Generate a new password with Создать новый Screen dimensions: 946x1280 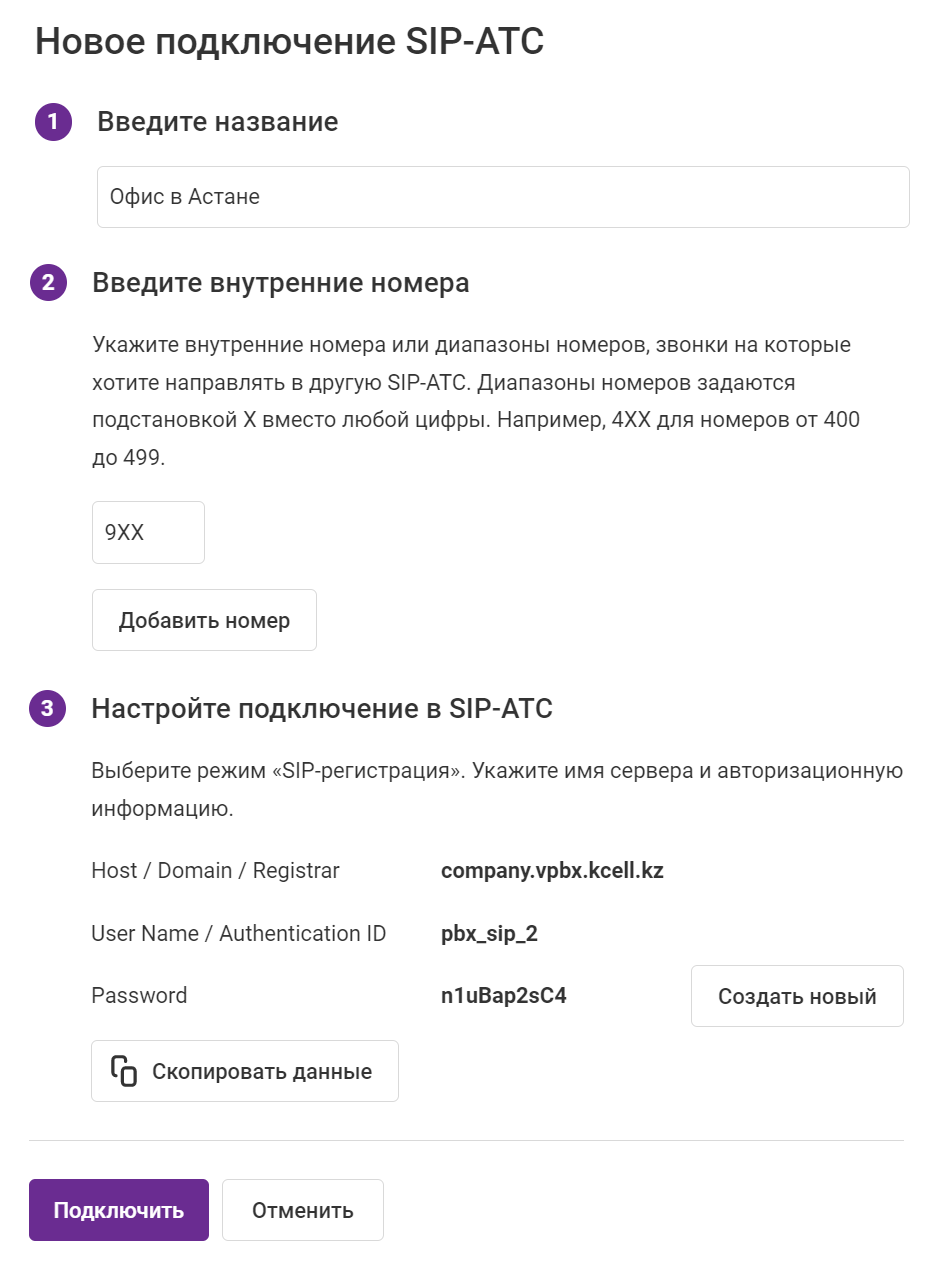(x=797, y=996)
